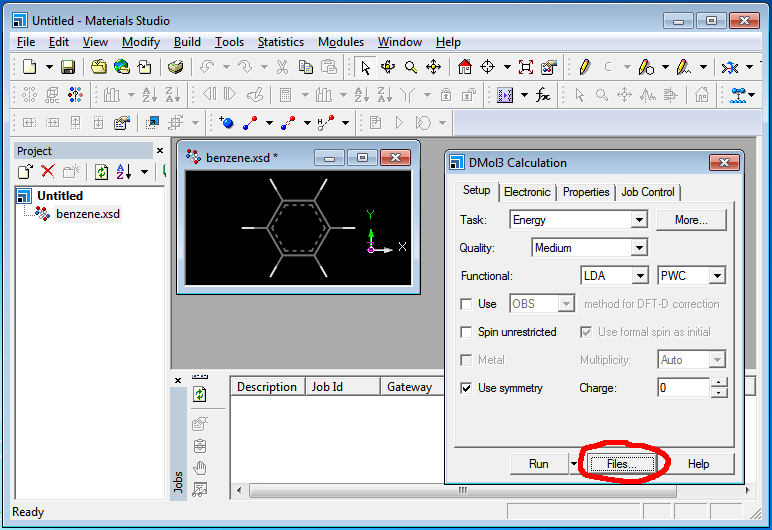Select the 3D Rotate view tool

coord(388,66)
